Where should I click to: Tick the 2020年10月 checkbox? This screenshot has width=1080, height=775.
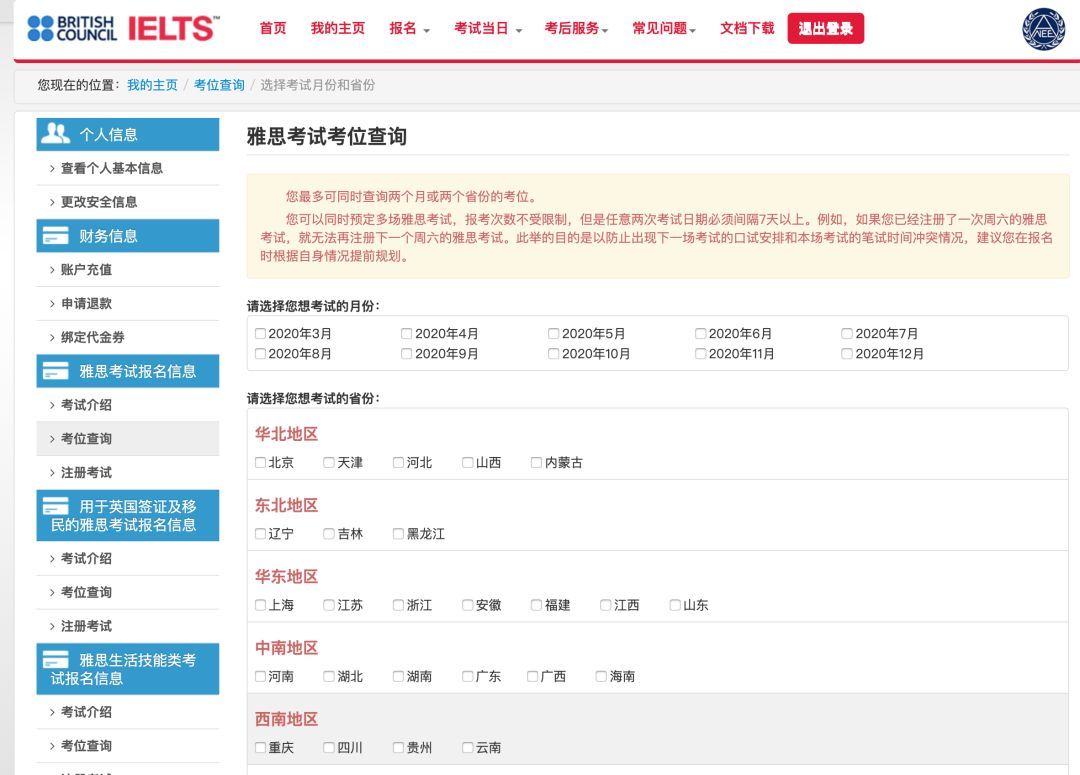pos(553,354)
